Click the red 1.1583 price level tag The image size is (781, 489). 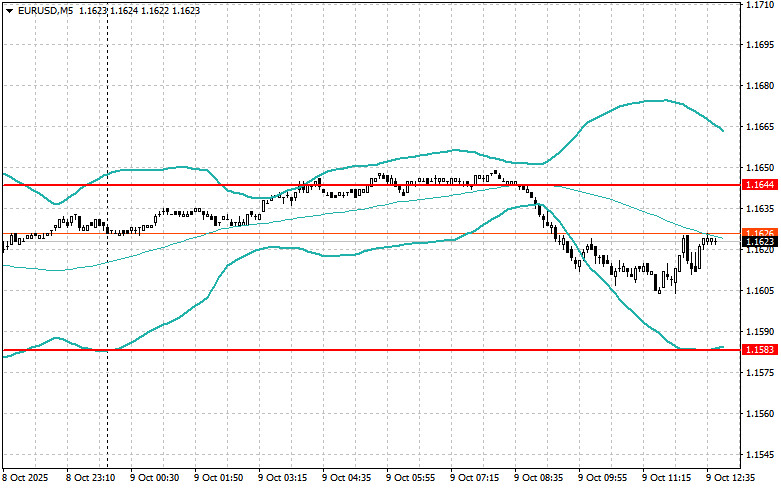[x=760, y=350]
